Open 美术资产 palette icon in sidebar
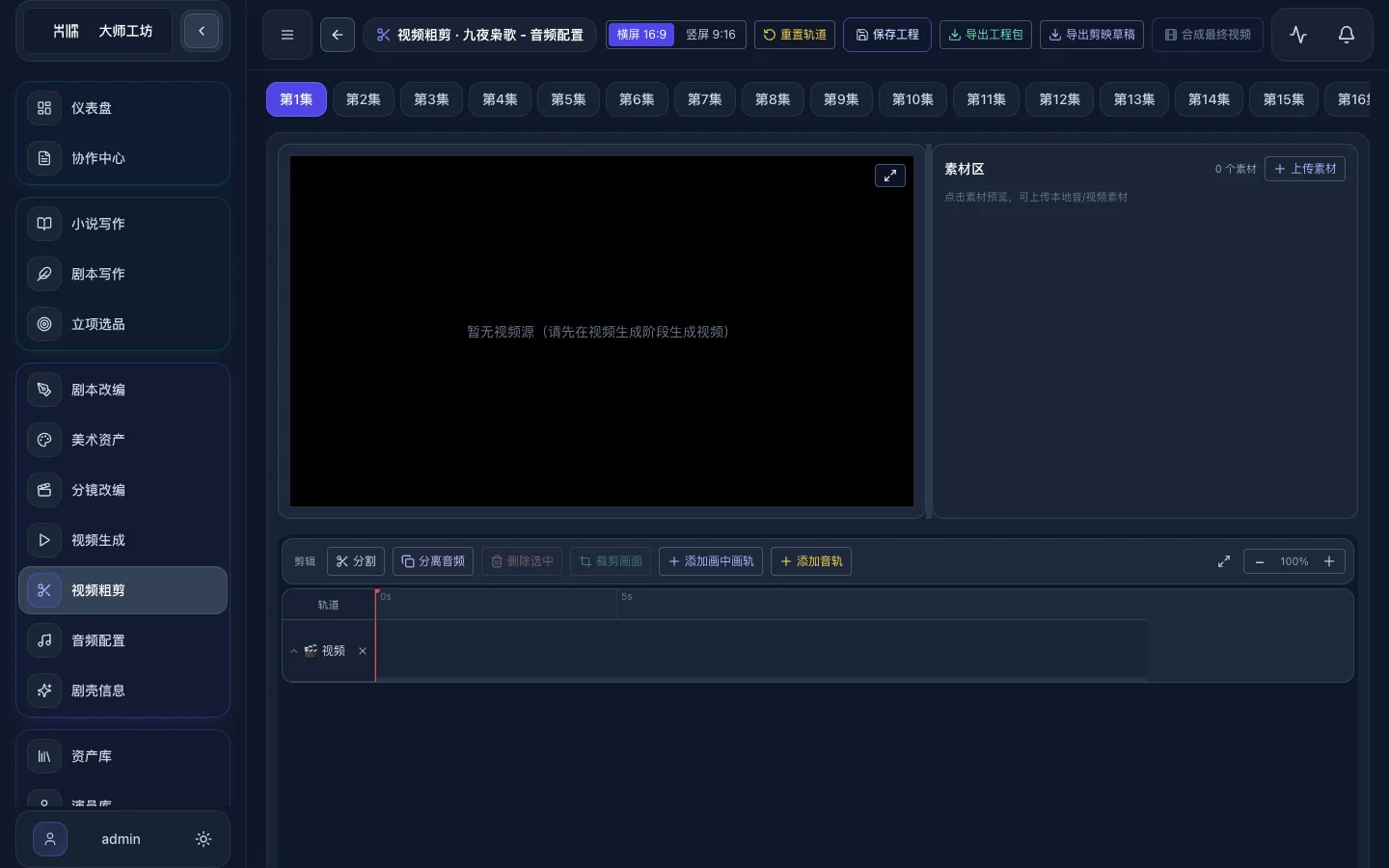Viewport: 1389px width, 868px height. 44,440
